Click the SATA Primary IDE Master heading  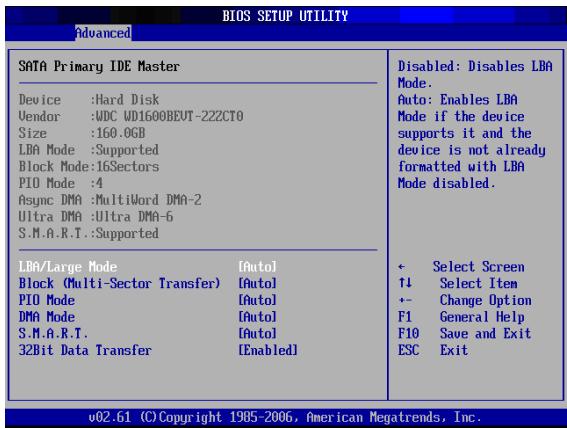(99, 67)
